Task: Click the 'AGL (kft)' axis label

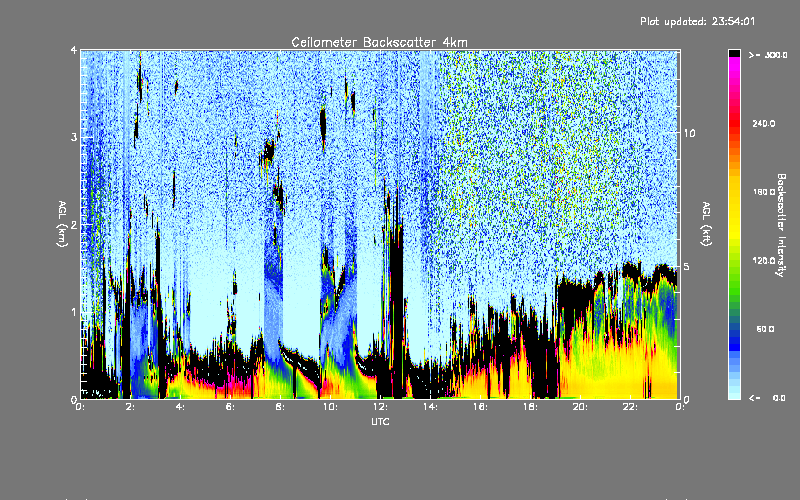Action: coord(706,224)
